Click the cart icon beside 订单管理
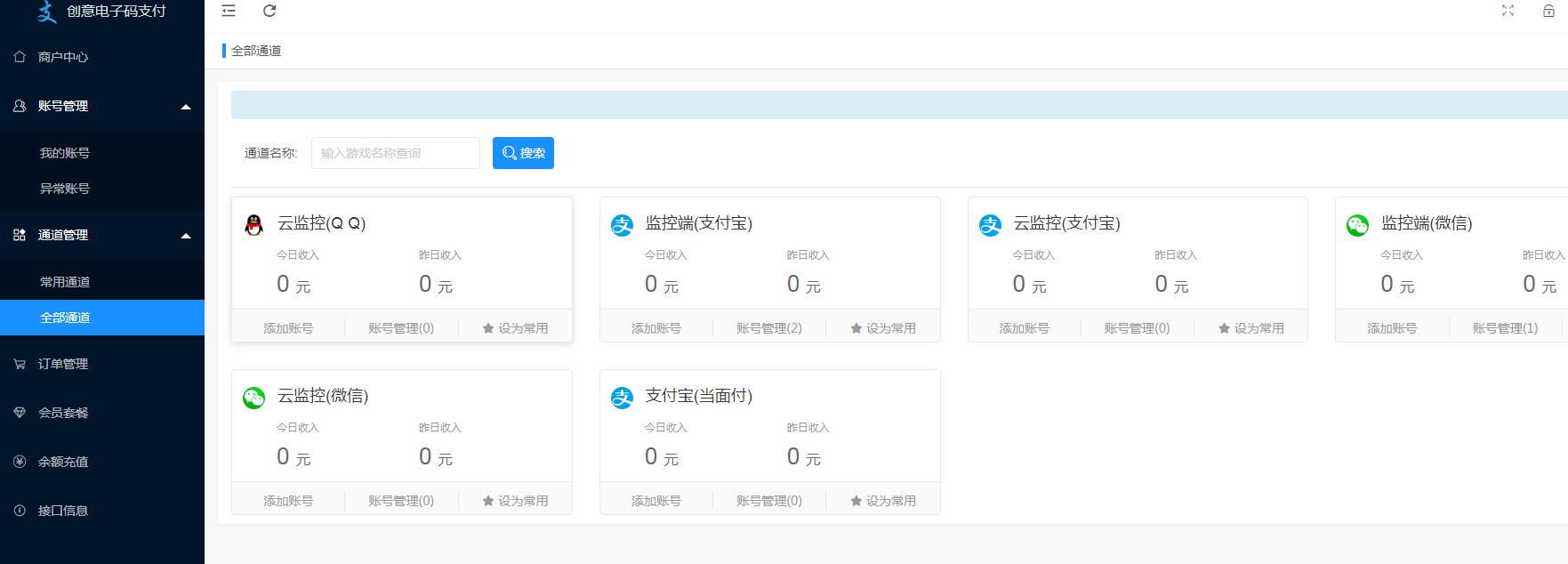This screenshot has height=564, width=1568. [20, 364]
